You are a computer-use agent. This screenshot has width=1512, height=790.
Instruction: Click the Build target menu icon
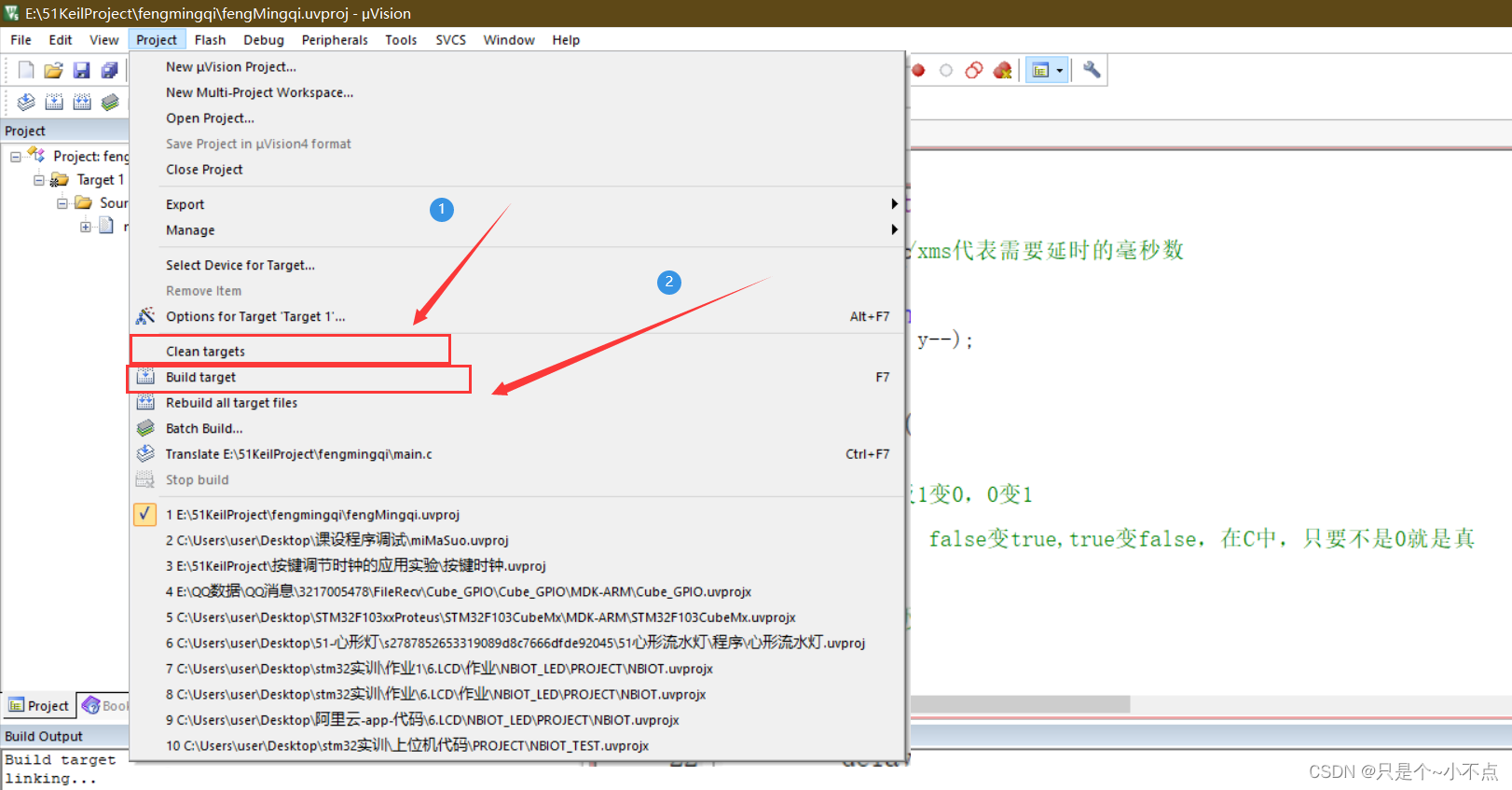pos(145,377)
